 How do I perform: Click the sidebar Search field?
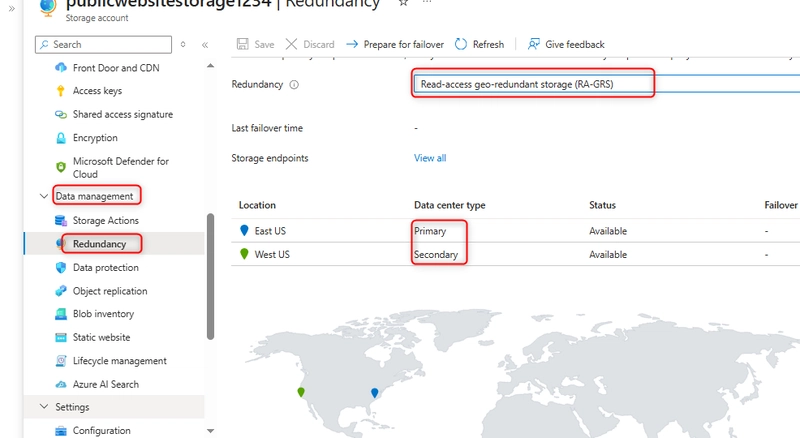click(x=104, y=44)
